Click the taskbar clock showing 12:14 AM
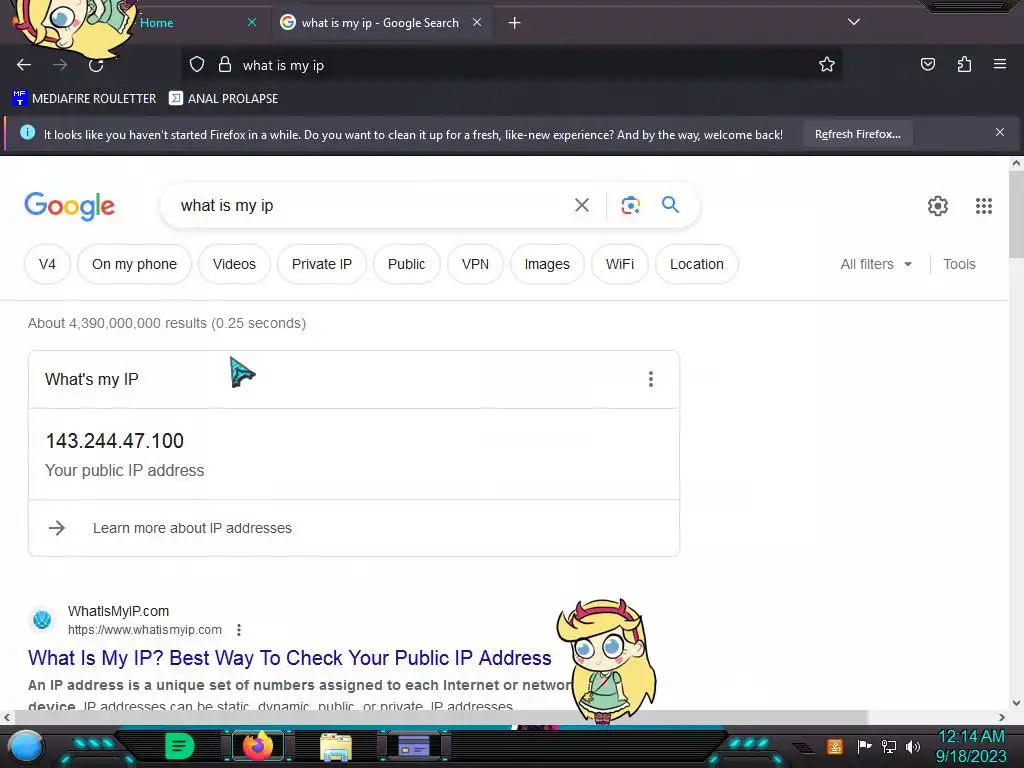The width and height of the screenshot is (1024, 768). click(x=971, y=746)
